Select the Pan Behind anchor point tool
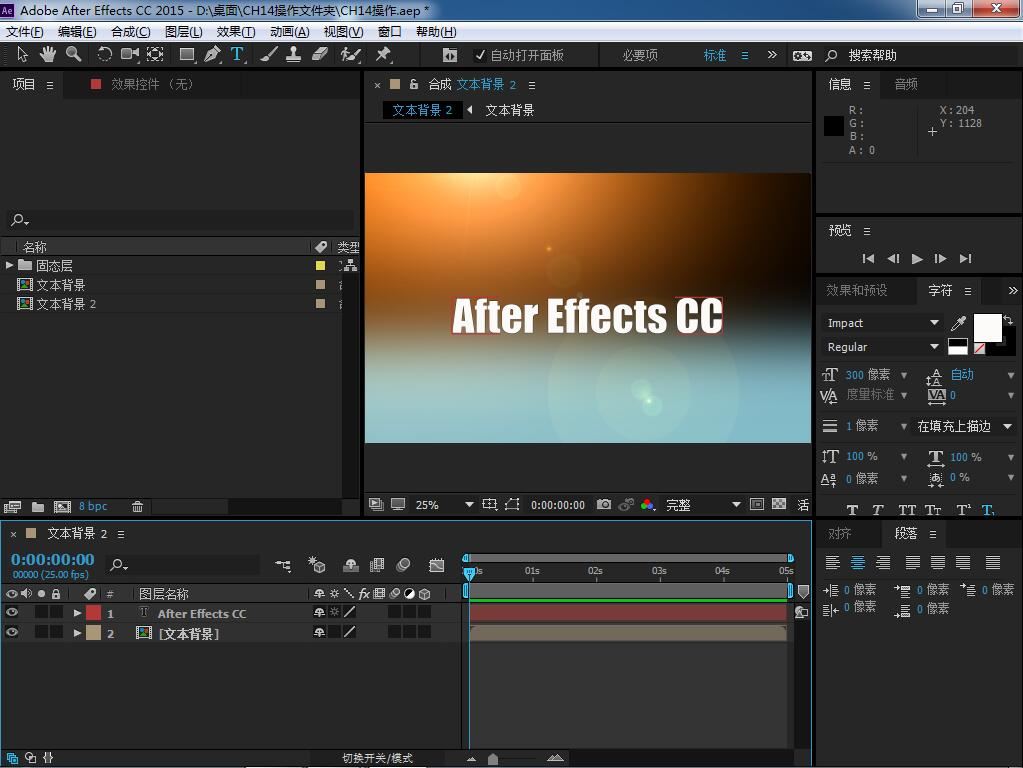 [155, 55]
